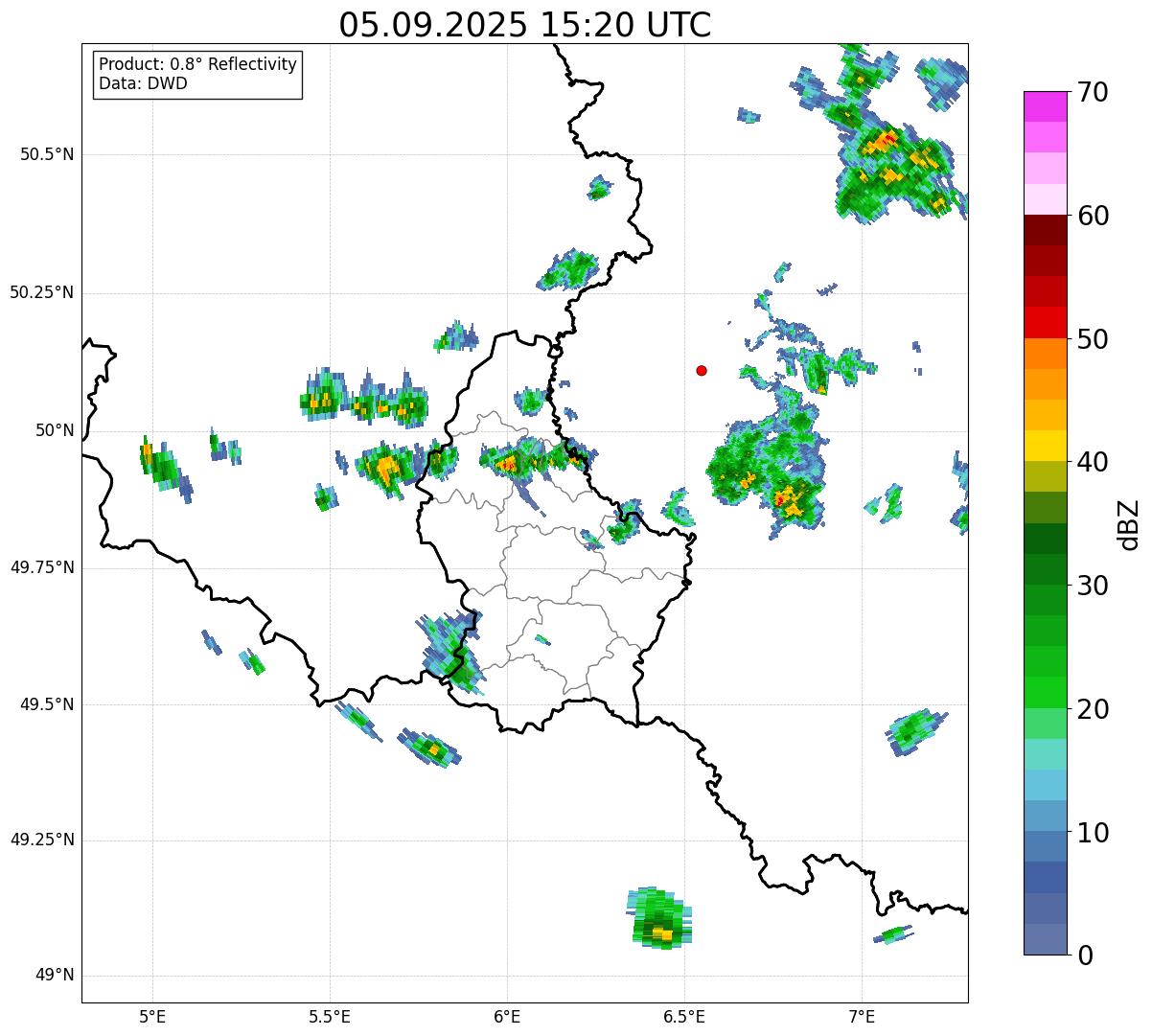Click the 50.5°N latitude label
Image resolution: width=1152 pixels, height=1036 pixels.
coord(47,154)
